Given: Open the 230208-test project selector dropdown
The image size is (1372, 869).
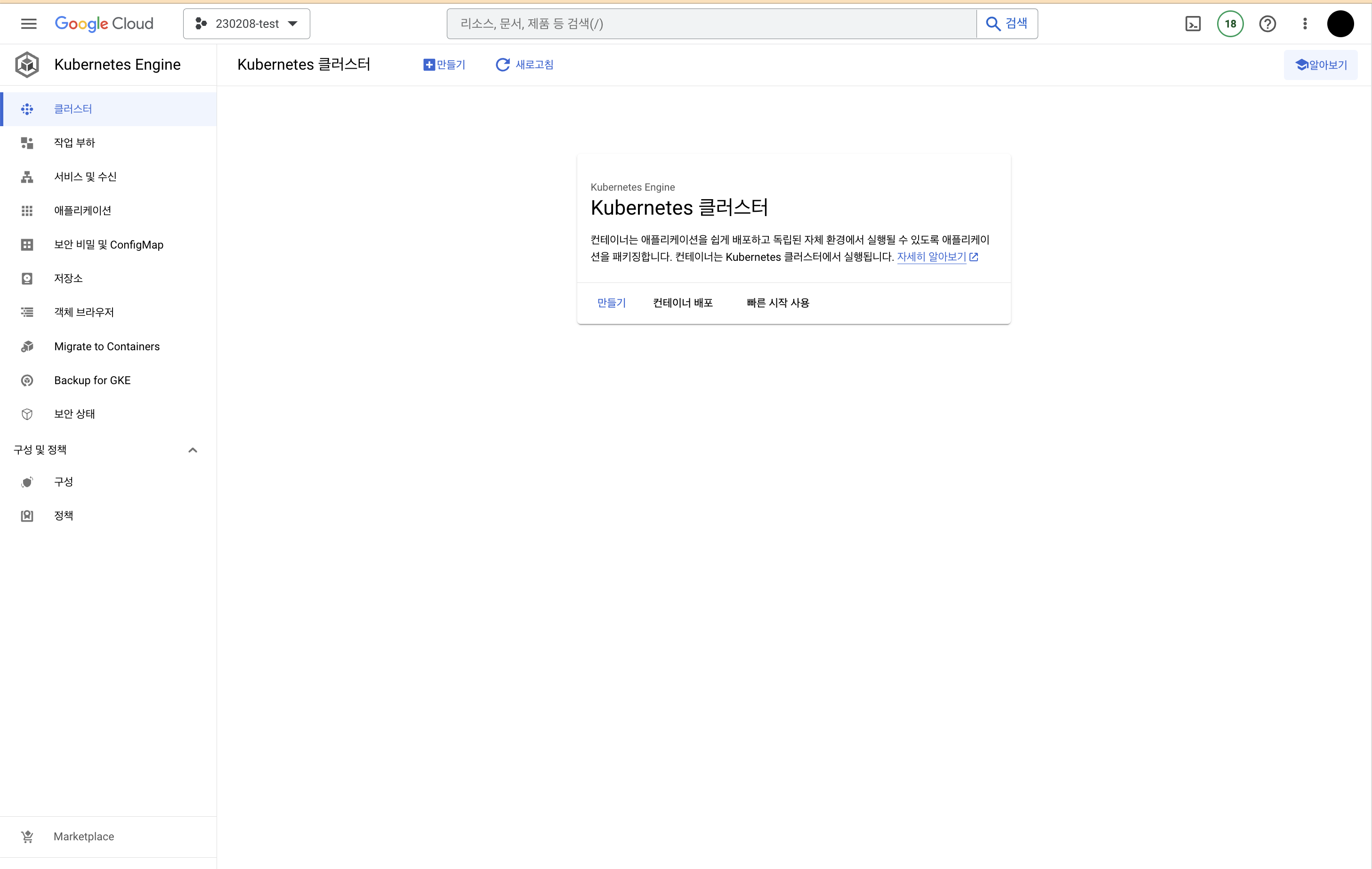Looking at the screenshot, I should pyautogui.click(x=246, y=24).
